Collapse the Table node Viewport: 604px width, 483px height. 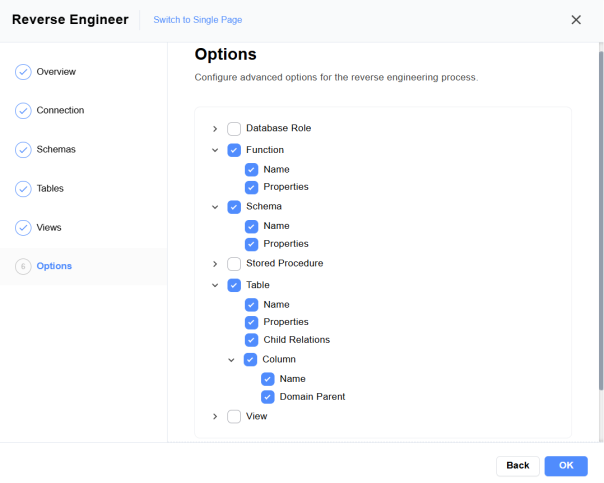pos(215,285)
